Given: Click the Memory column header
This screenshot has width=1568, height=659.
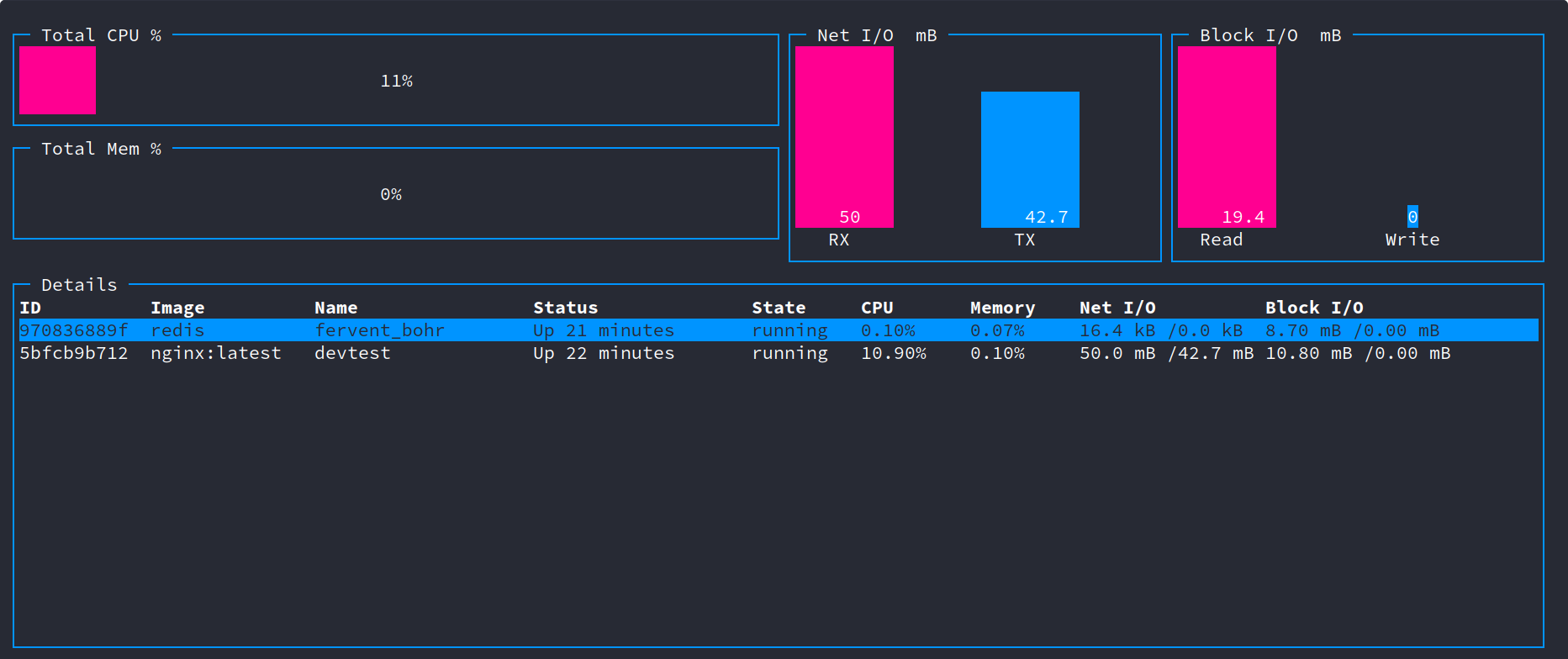Looking at the screenshot, I should pyautogui.click(x=1003, y=308).
